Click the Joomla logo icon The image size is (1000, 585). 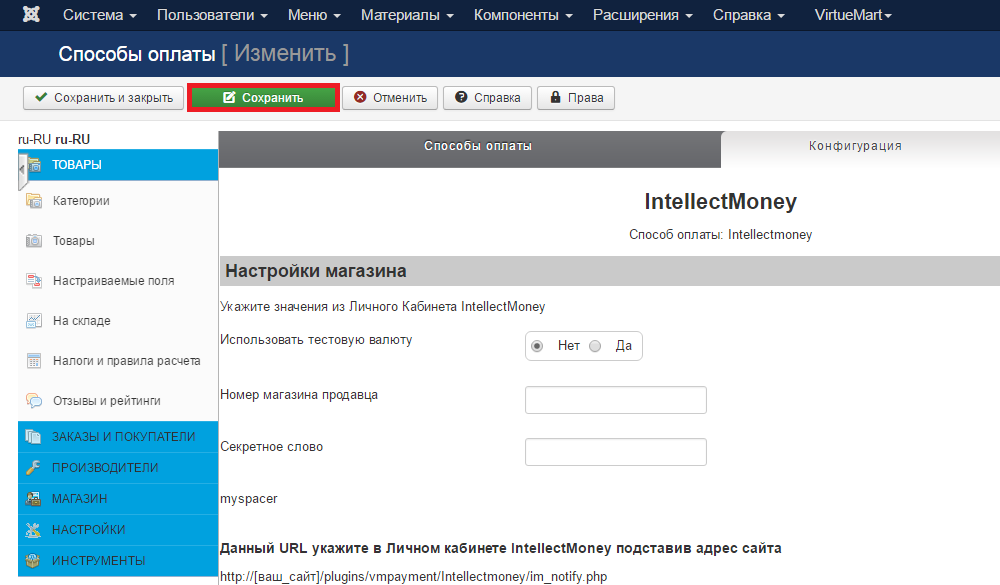[31, 15]
